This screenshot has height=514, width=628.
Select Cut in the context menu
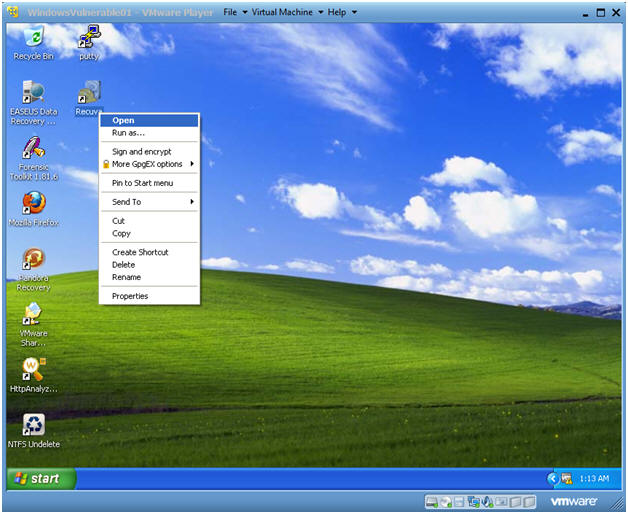pyautogui.click(x=149, y=221)
